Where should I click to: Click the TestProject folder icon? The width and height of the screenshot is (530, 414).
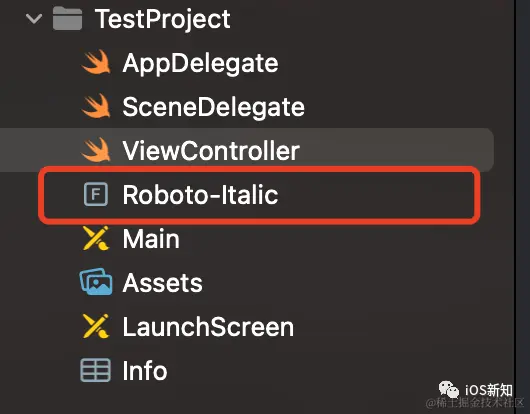pos(67,19)
